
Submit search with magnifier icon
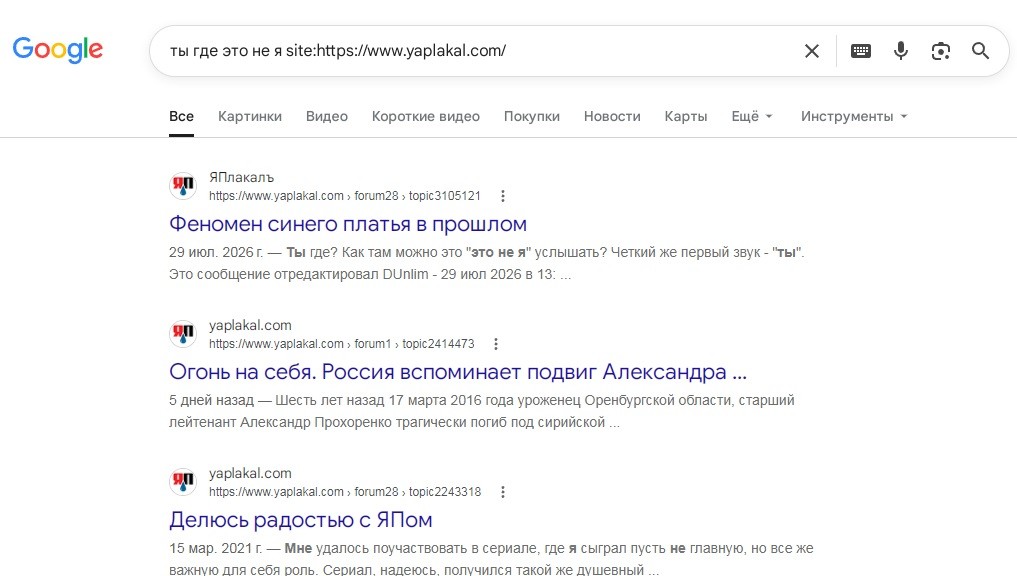coord(980,51)
